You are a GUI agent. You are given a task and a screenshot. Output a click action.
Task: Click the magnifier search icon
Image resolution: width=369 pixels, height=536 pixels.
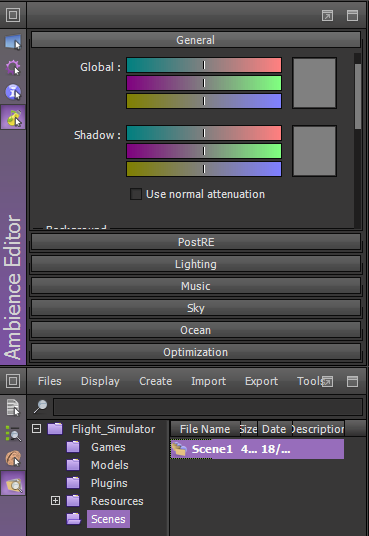[x=41, y=406]
